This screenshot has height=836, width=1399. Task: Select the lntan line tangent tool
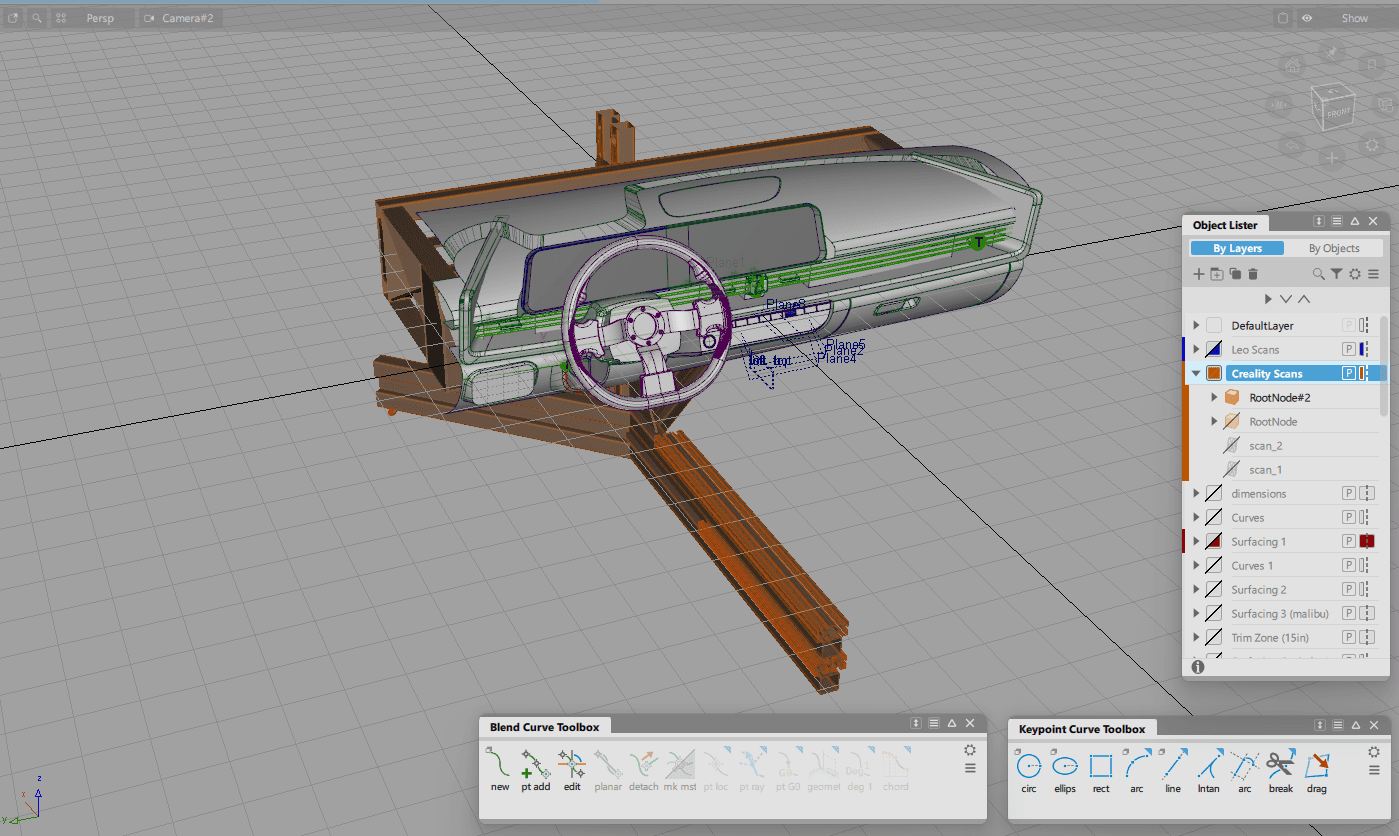click(1209, 769)
